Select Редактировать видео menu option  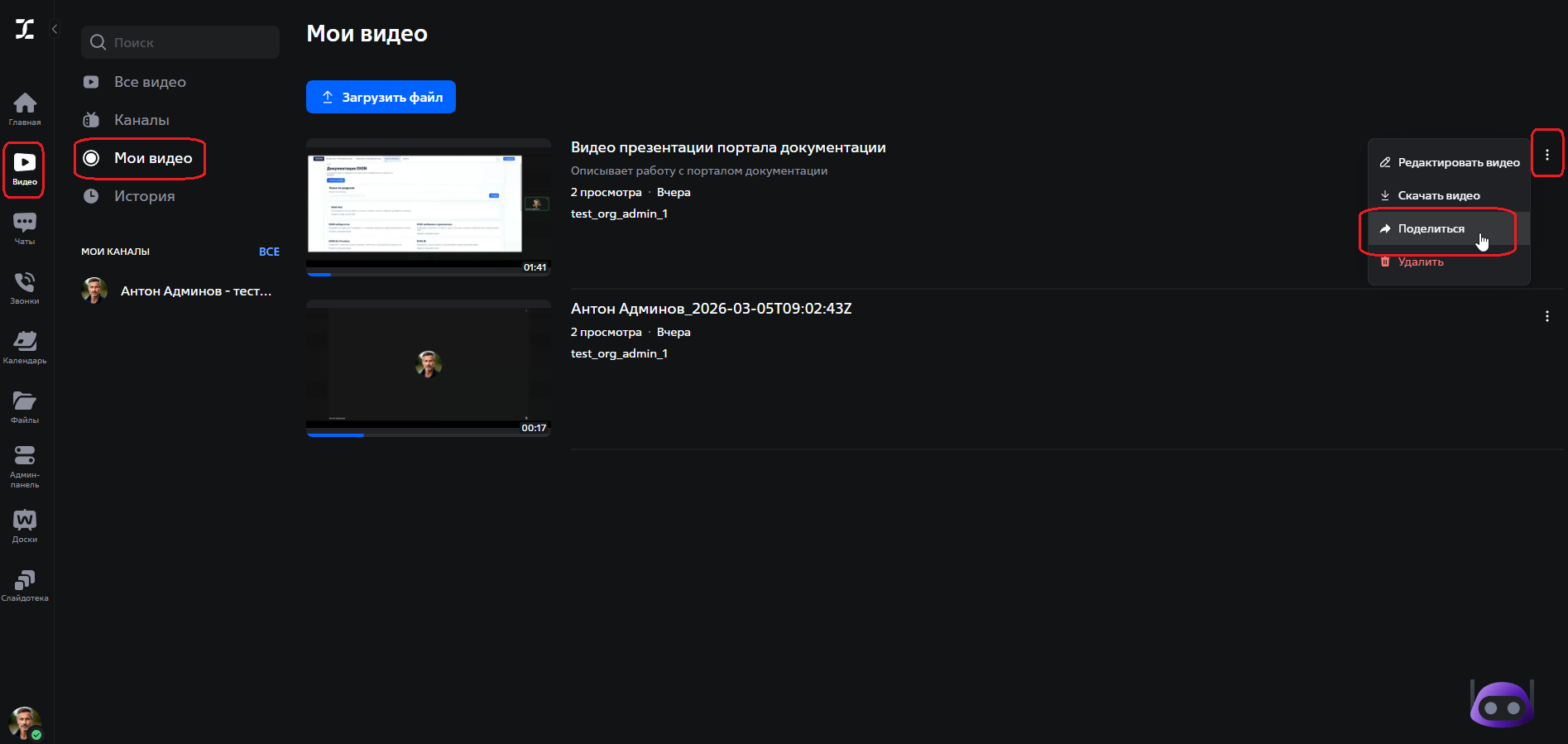(1458, 163)
